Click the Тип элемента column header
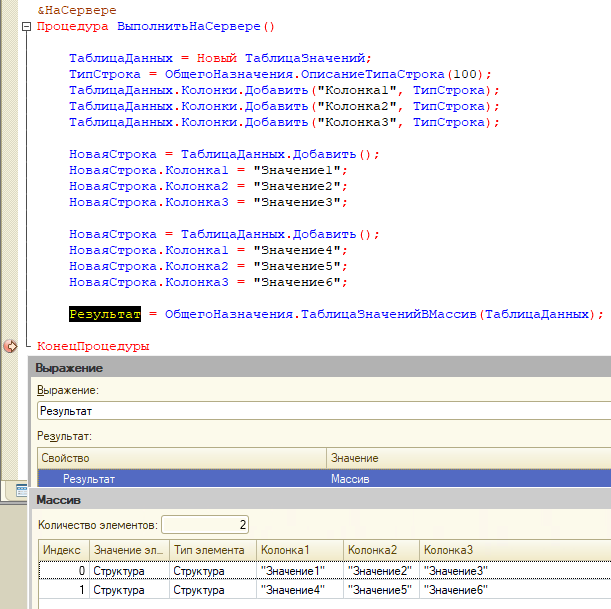This screenshot has width=611, height=609. [x=208, y=550]
